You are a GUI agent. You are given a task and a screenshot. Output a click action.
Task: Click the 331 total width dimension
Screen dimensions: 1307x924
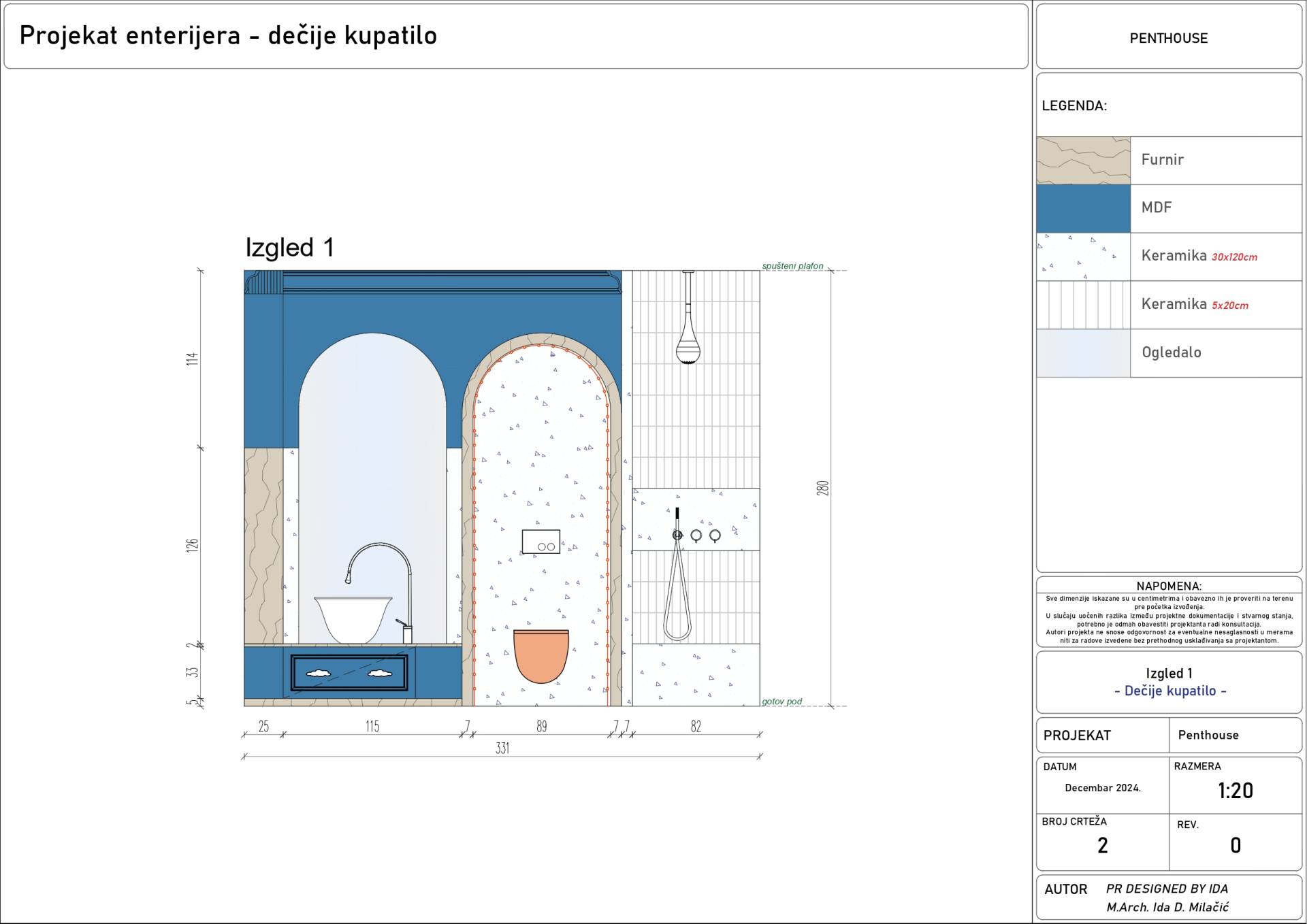tap(502, 748)
